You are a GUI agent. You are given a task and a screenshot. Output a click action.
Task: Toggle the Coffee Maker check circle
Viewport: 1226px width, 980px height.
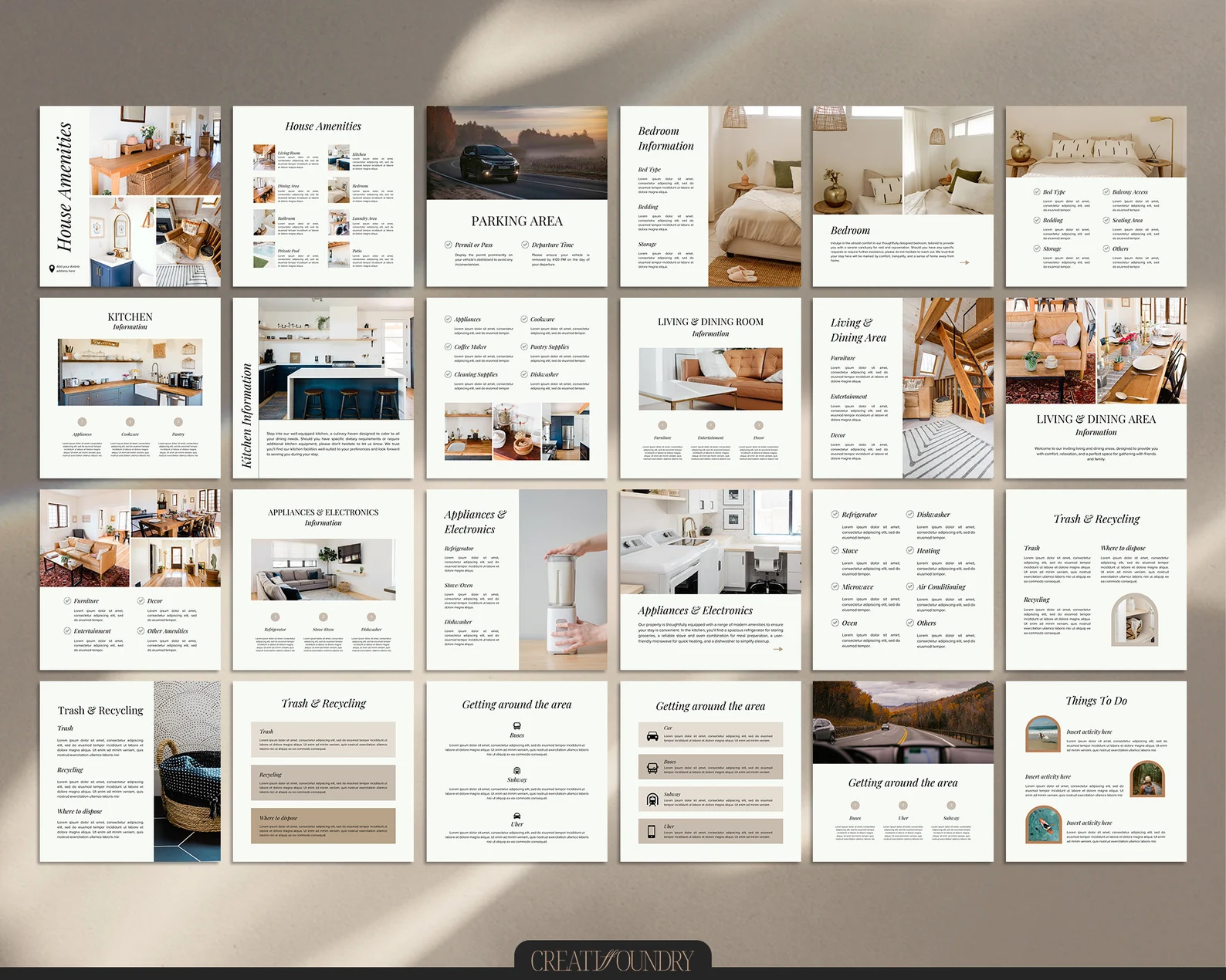(x=448, y=346)
